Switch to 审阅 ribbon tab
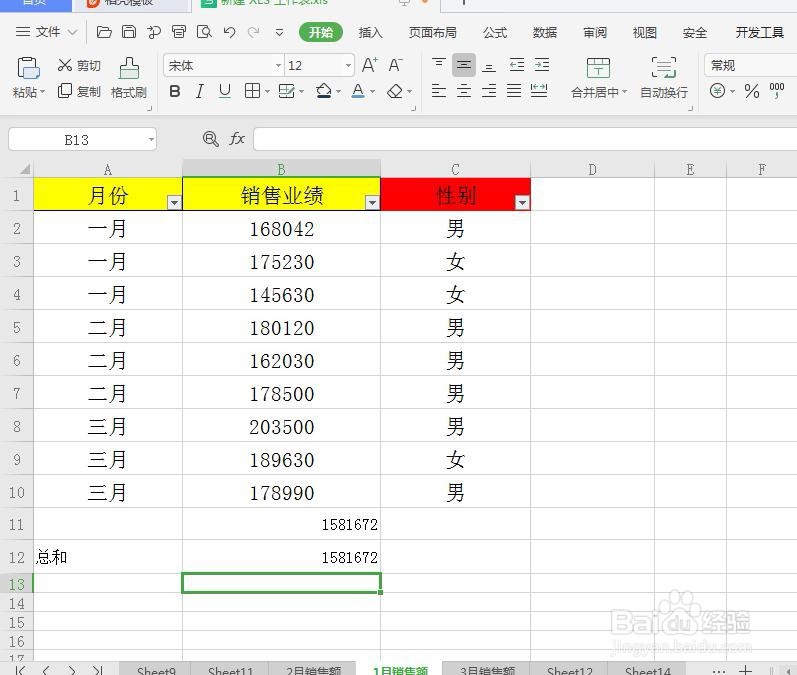 (595, 33)
